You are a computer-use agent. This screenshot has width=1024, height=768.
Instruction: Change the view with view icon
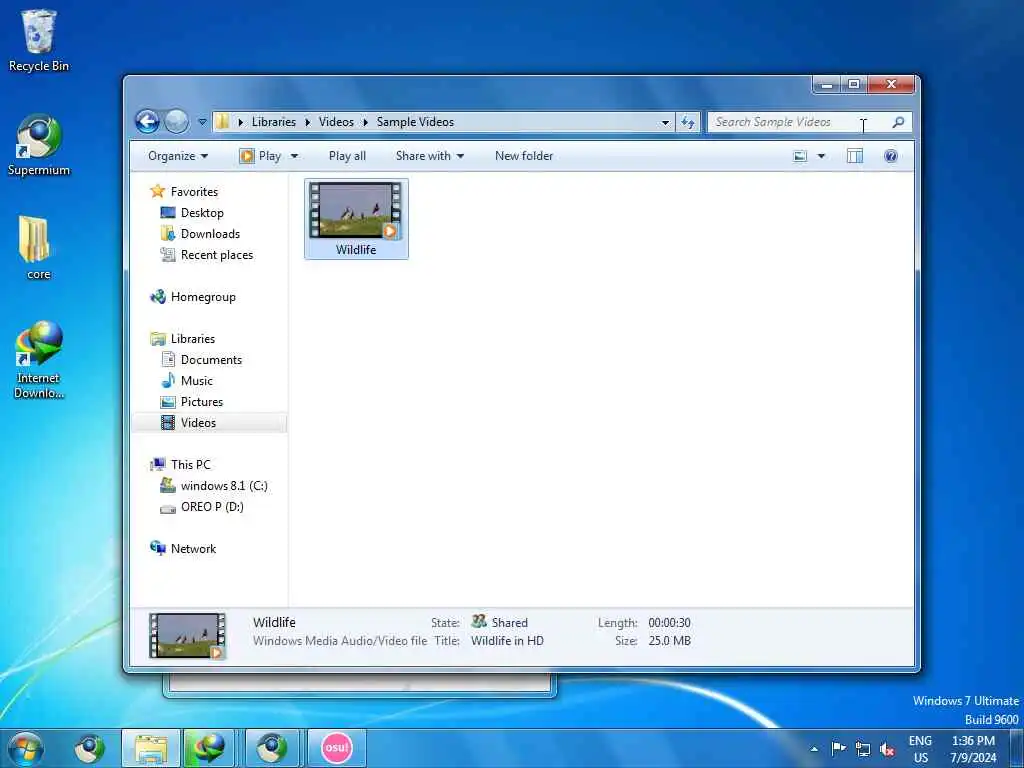(800, 156)
